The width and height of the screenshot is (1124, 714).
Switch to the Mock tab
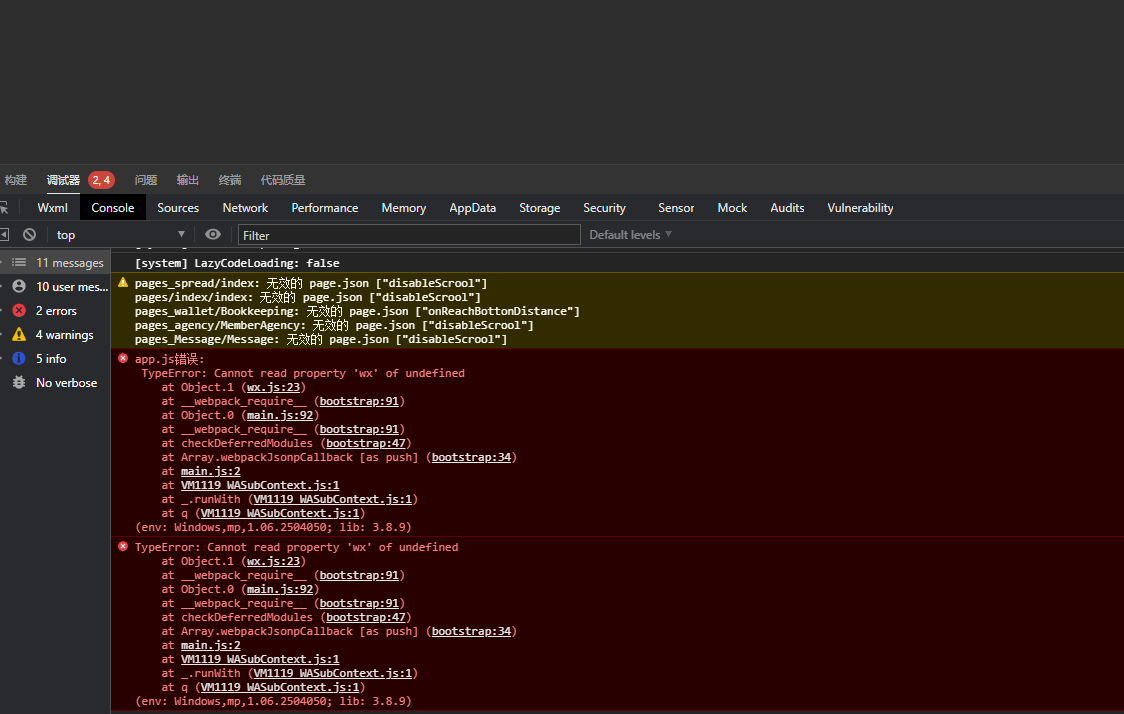click(x=732, y=208)
